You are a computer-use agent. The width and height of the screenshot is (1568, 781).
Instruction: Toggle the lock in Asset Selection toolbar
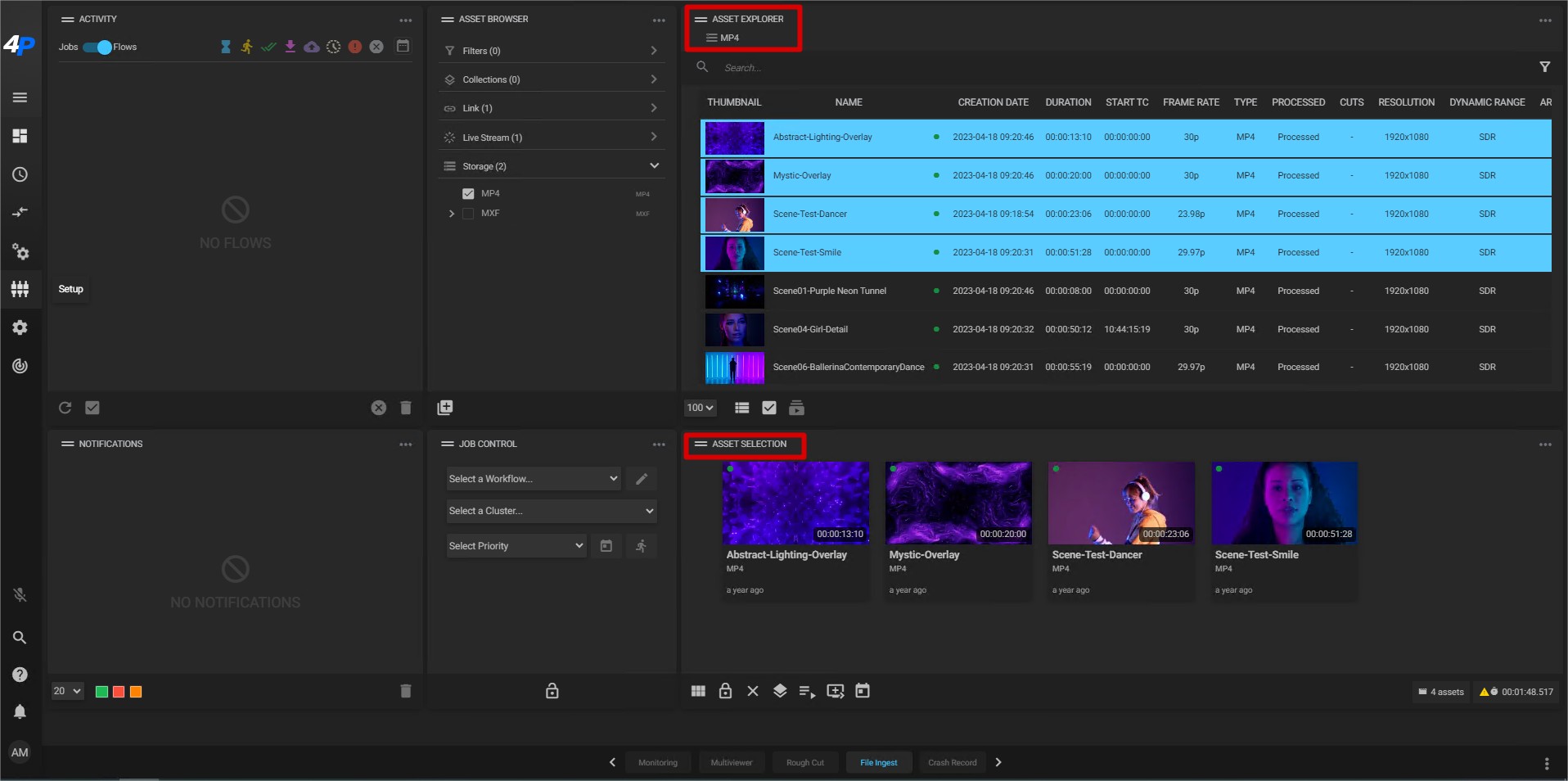pyautogui.click(x=725, y=691)
